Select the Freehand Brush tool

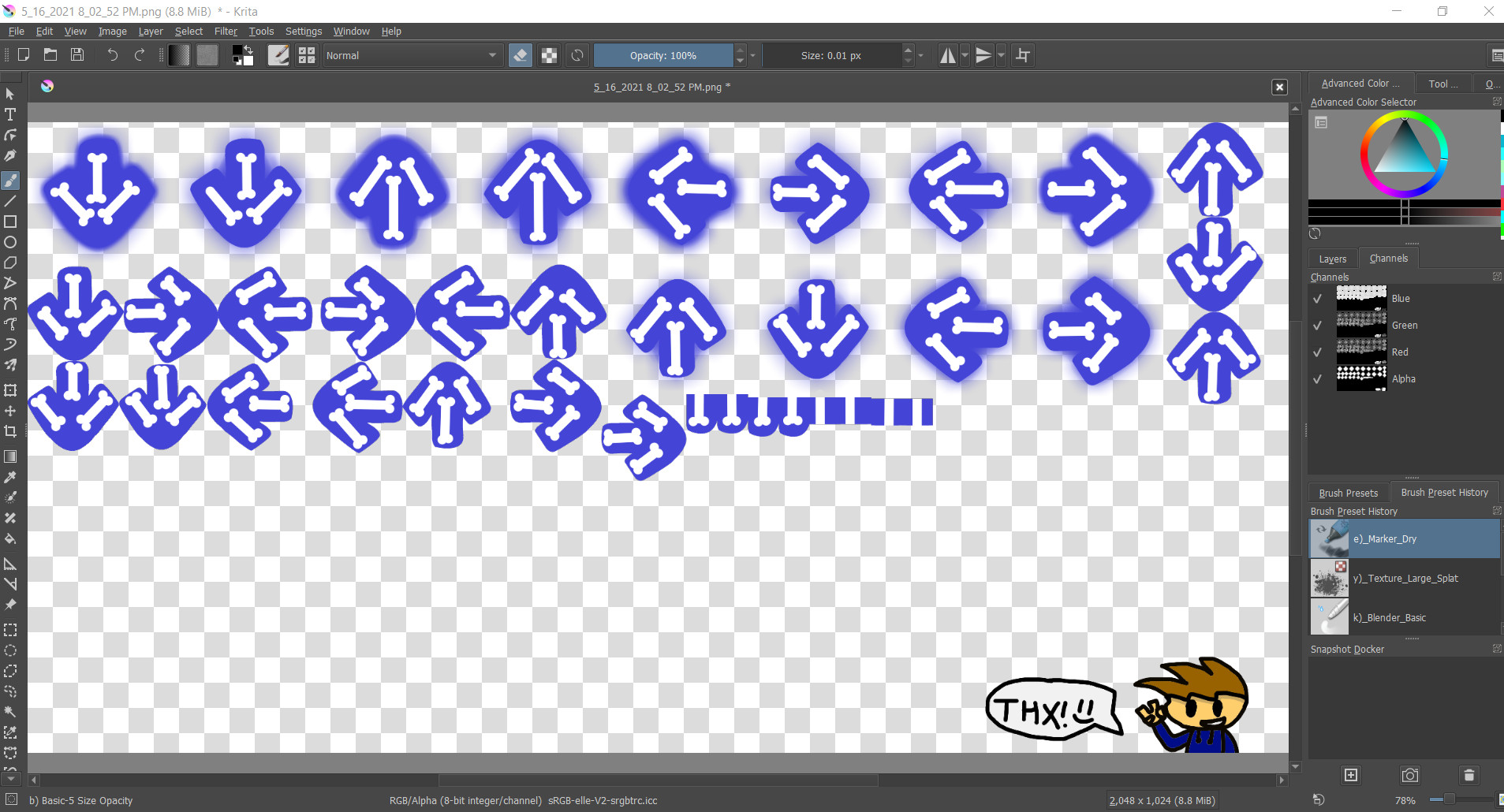coord(10,181)
